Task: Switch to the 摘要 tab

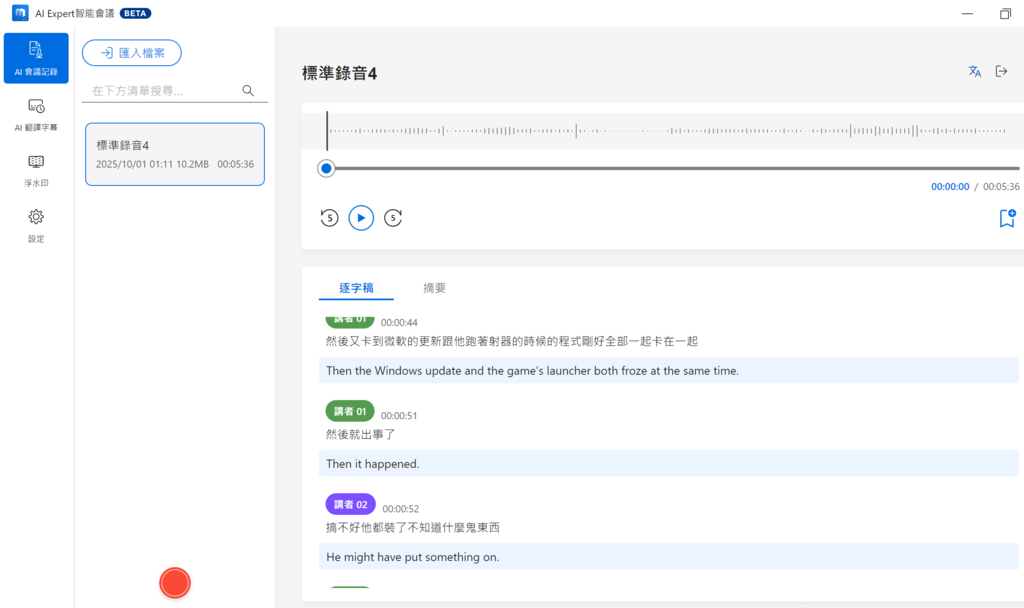Action: tap(434, 288)
